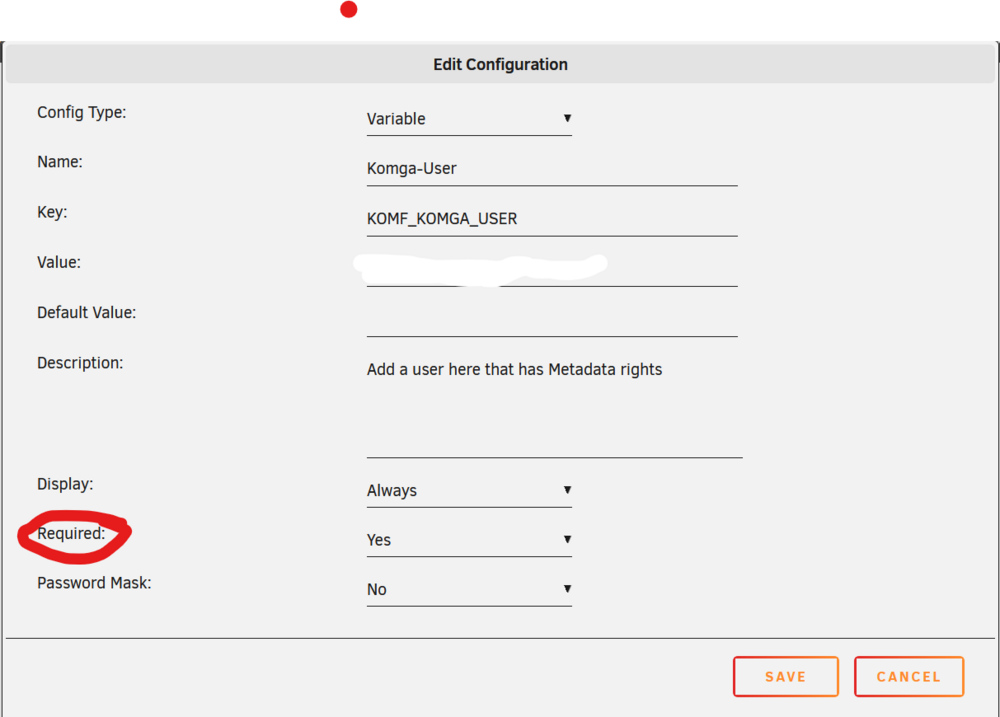Open the Required dropdown set to Yes
This screenshot has width=1000, height=717.
[469, 540]
